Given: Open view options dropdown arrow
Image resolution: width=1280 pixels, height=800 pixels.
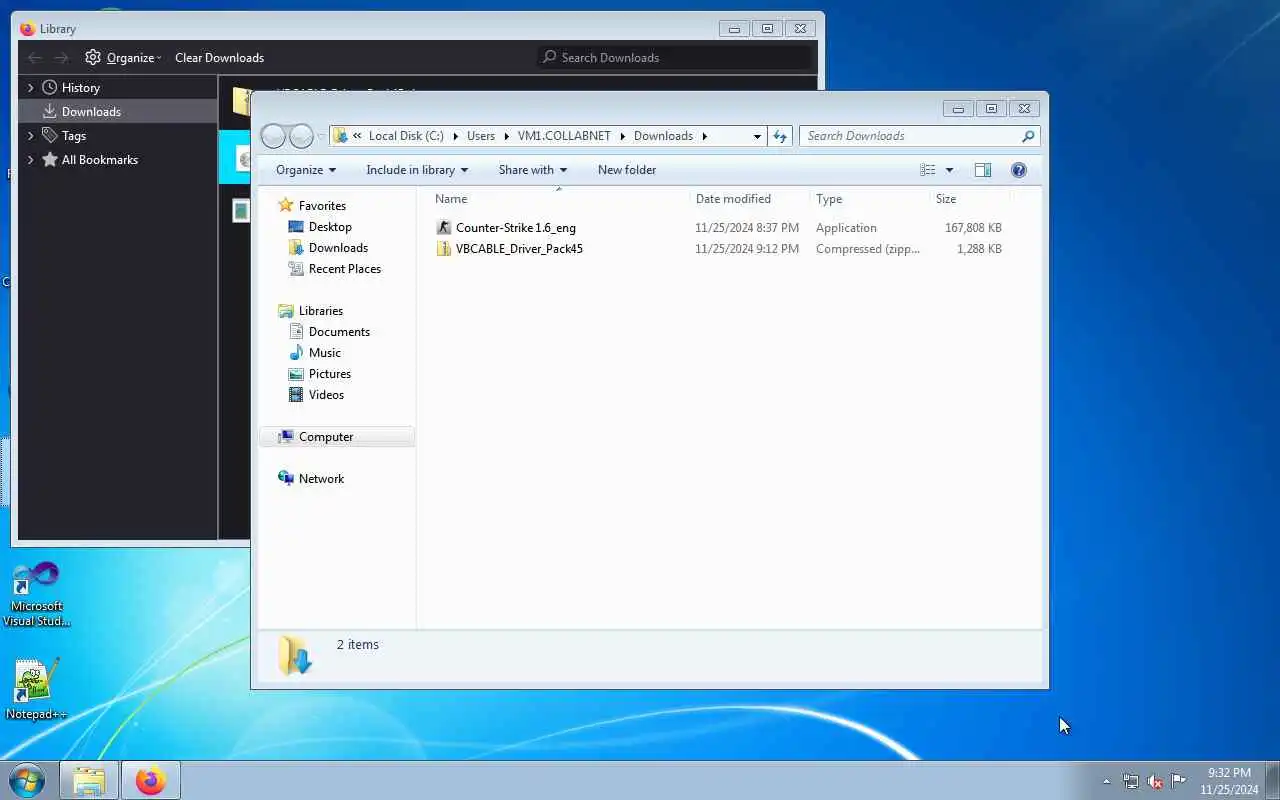Looking at the screenshot, I should (x=949, y=170).
